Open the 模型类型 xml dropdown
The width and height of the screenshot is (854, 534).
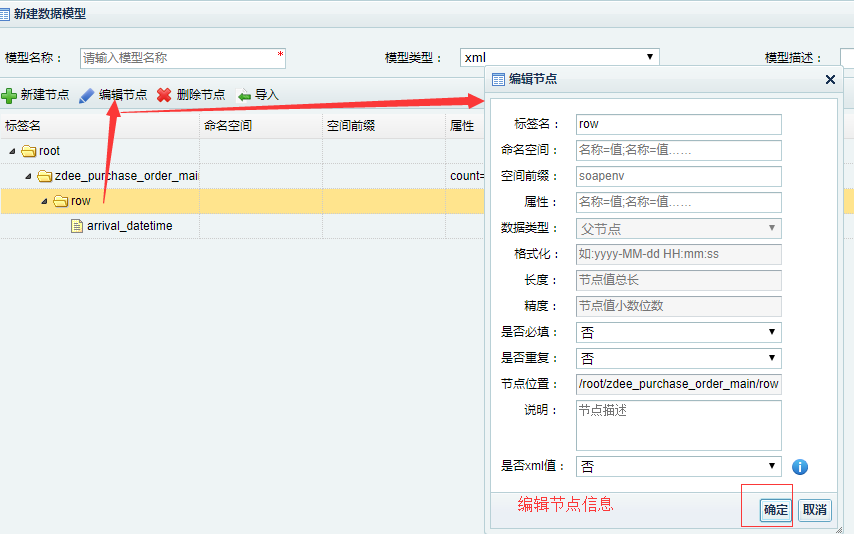[559, 58]
